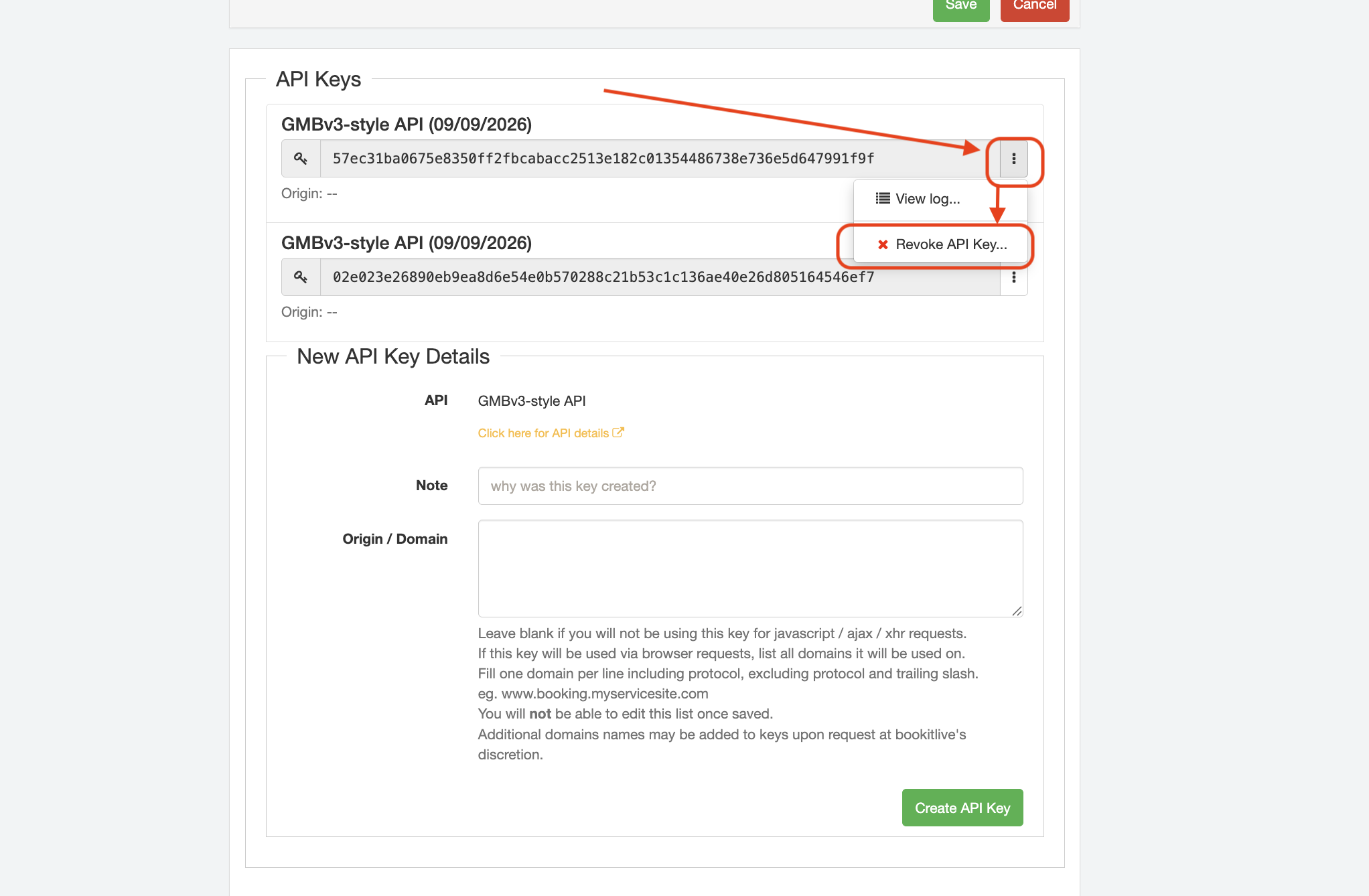The width and height of the screenshot is (1369, 896).
Task: Focus the Note input field
Action: tap(750, 486)
